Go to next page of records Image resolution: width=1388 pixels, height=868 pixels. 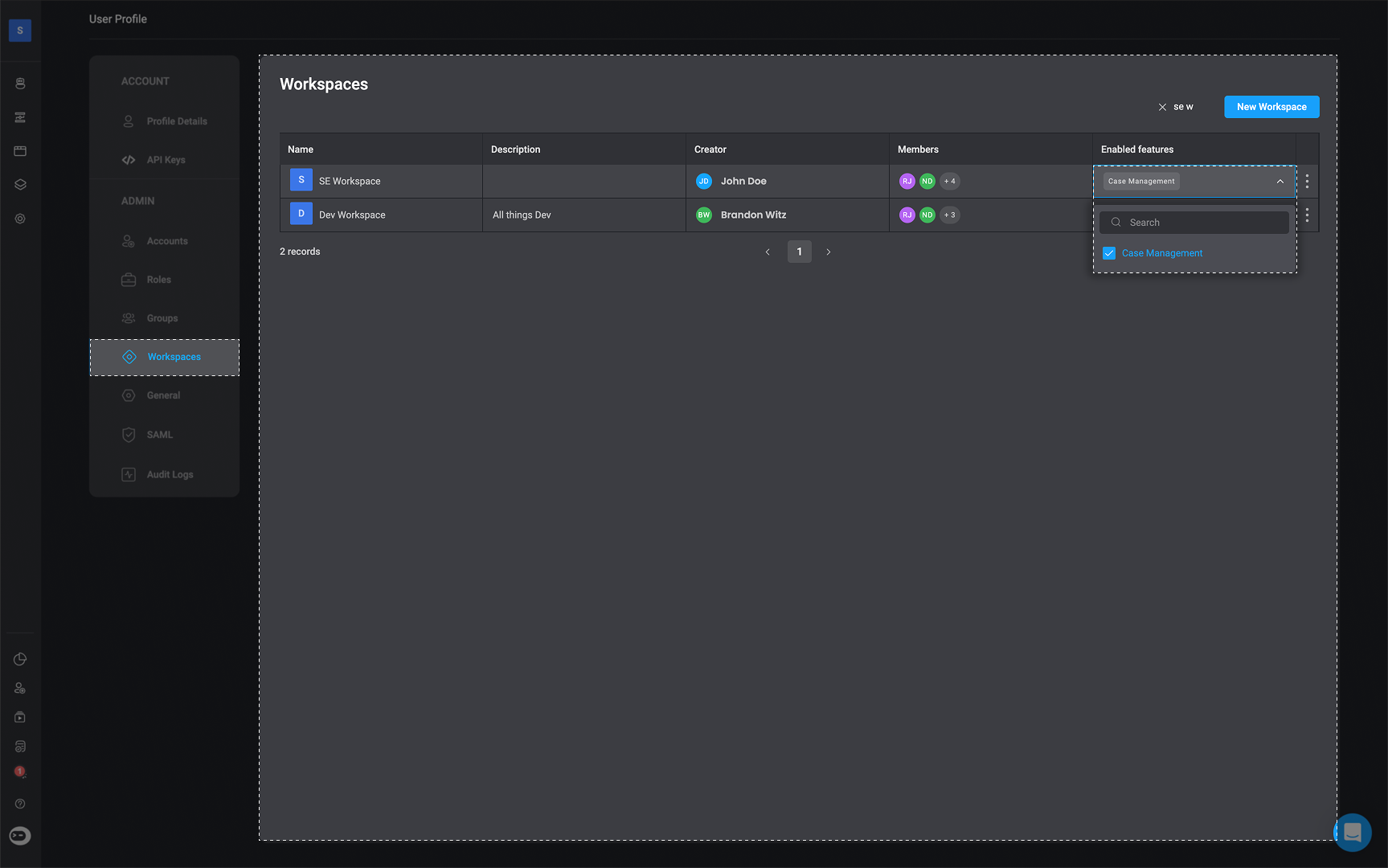pyautogui.click(x=829, y=252)
